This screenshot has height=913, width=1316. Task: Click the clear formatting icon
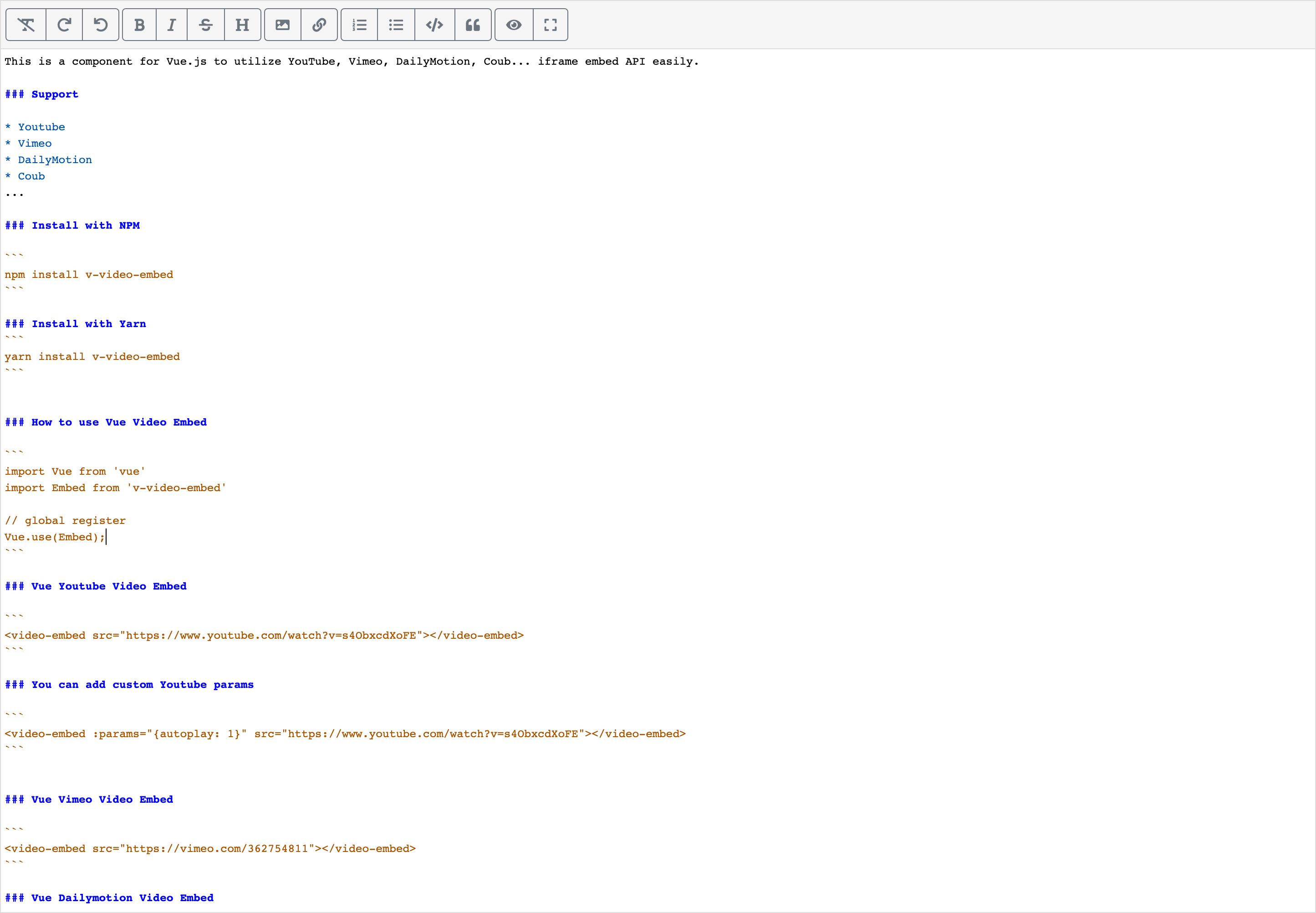point(26,25)
